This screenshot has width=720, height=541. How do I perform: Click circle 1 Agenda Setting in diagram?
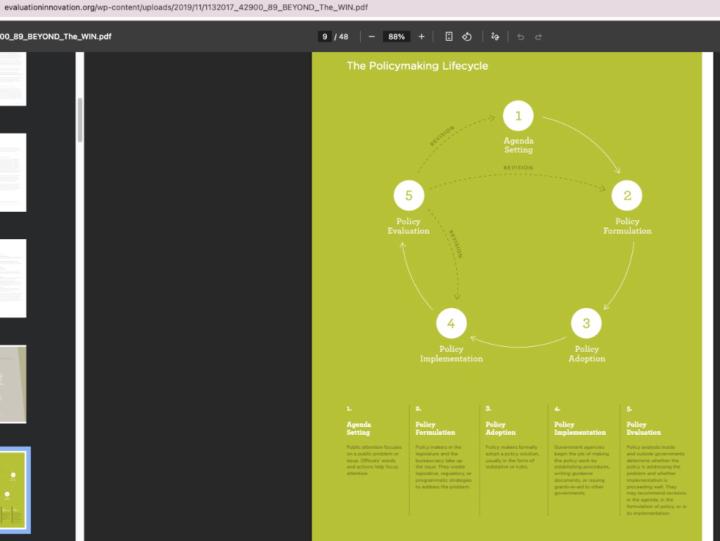(x=518, y=116)
